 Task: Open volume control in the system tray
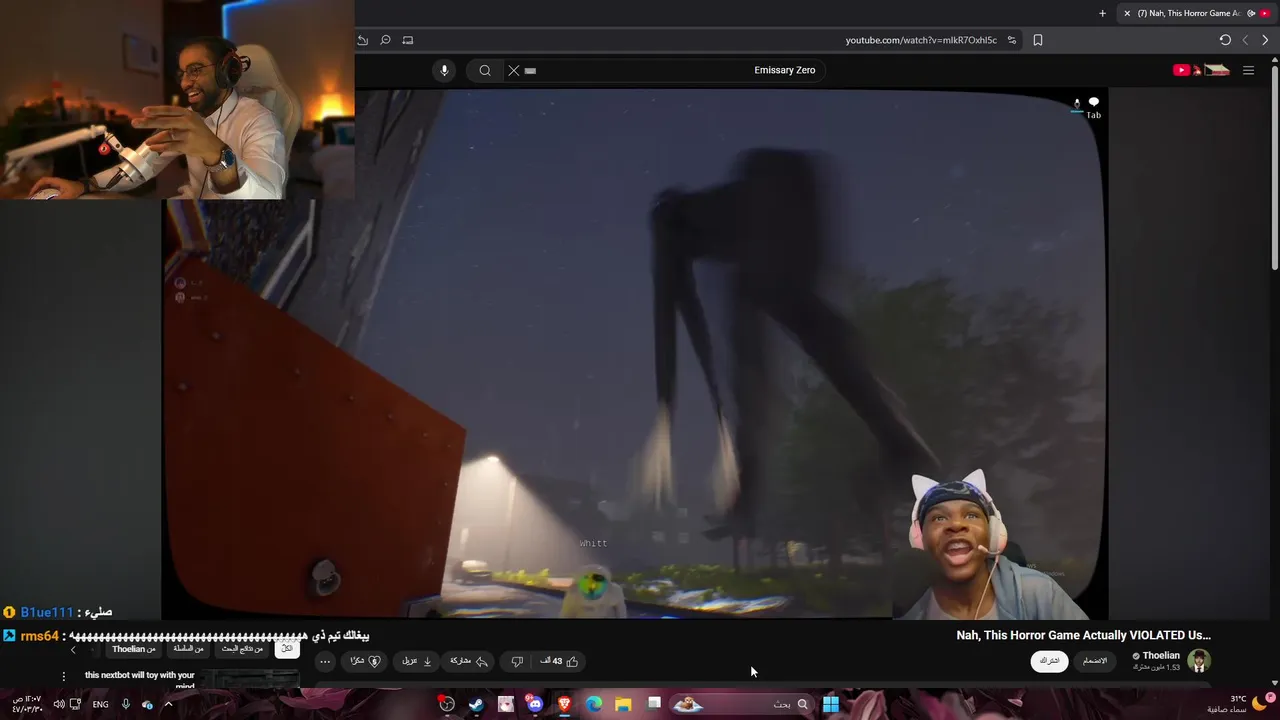tap(58, 704)
